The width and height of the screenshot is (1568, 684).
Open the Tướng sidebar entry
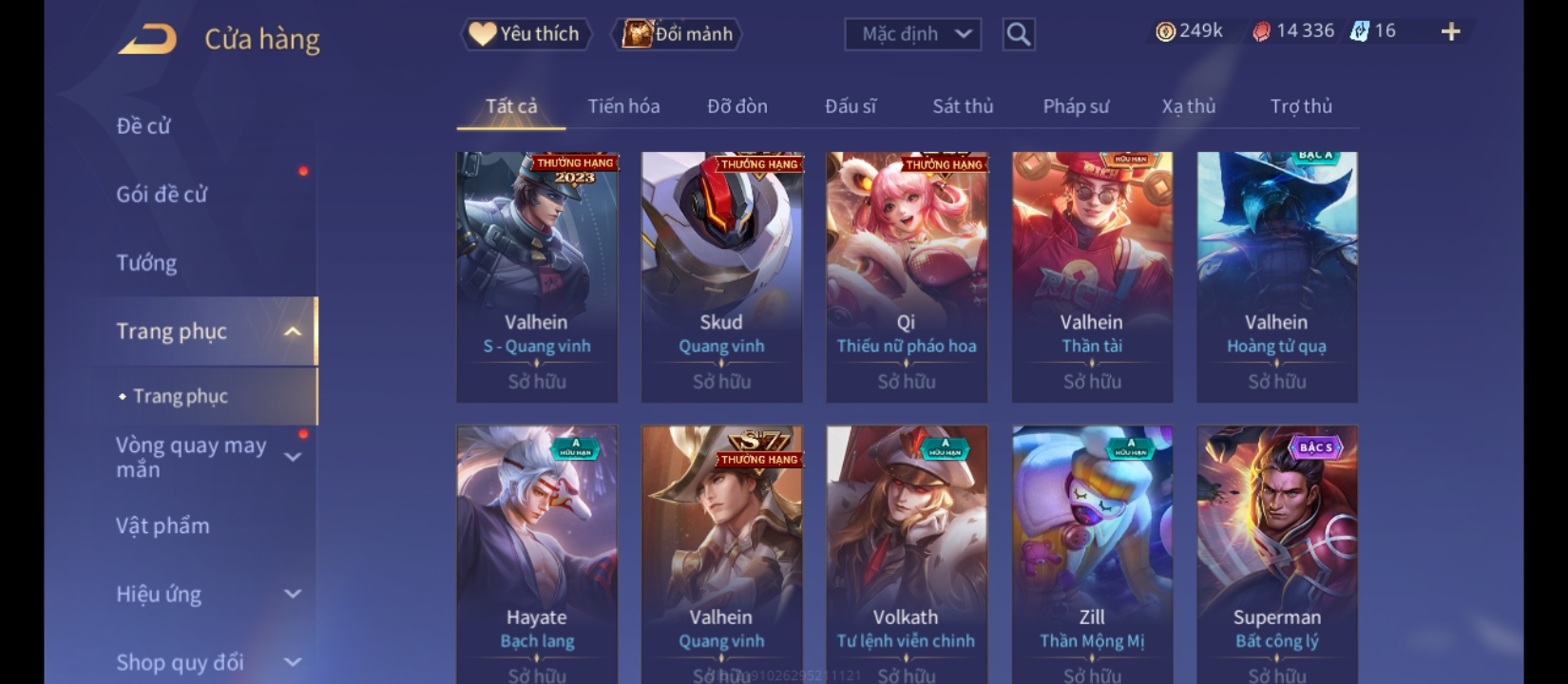click(146, 263)
